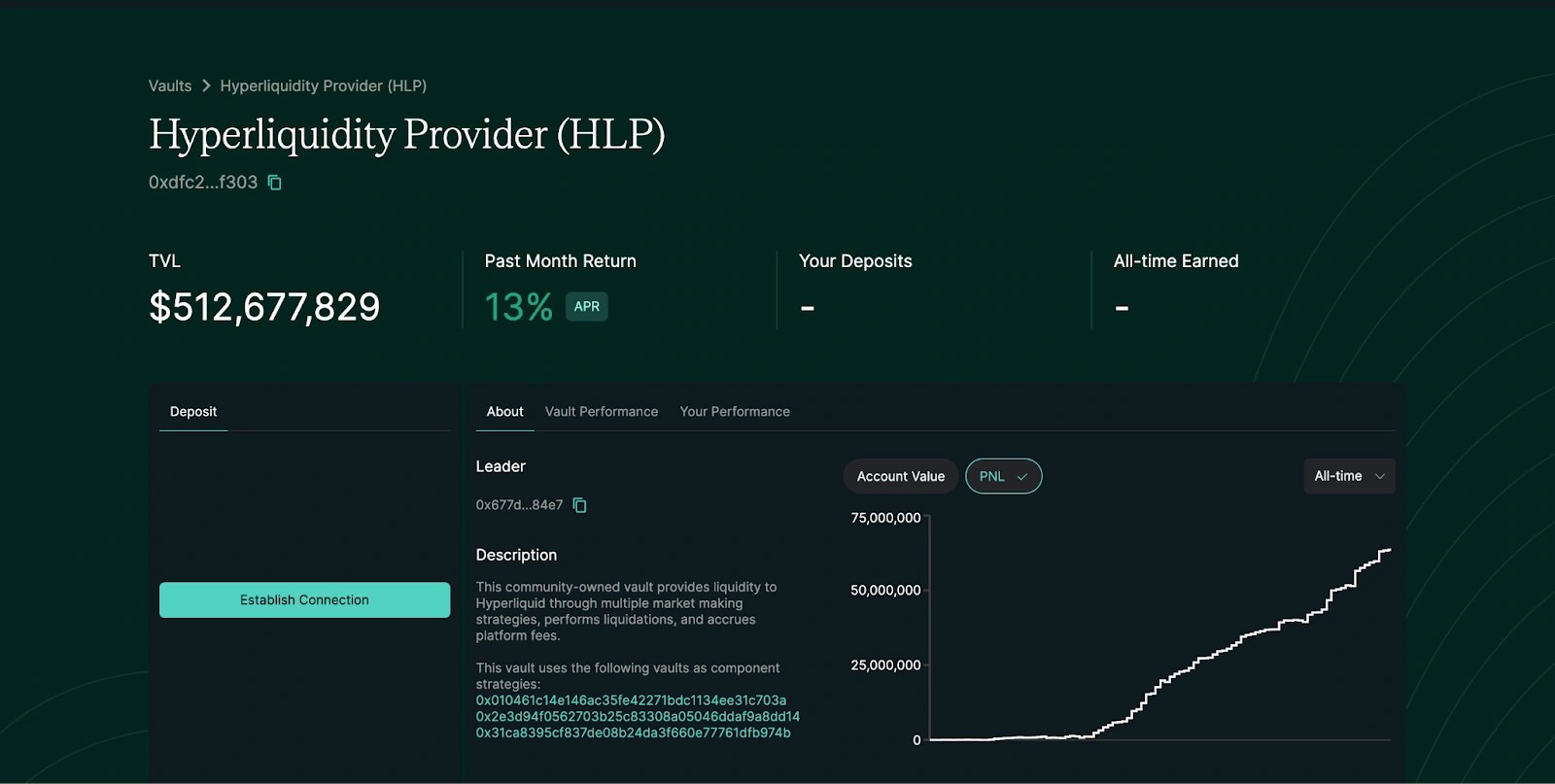Open component vault link starting 0x010461c

631,700
